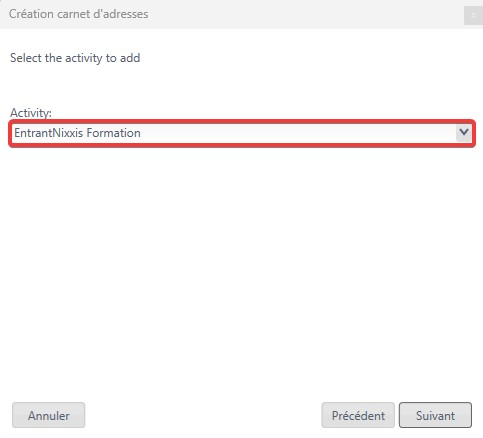Screen dimensions: 483x438
Task: Show the activity list using down chevron
Action: pos(464,133)
